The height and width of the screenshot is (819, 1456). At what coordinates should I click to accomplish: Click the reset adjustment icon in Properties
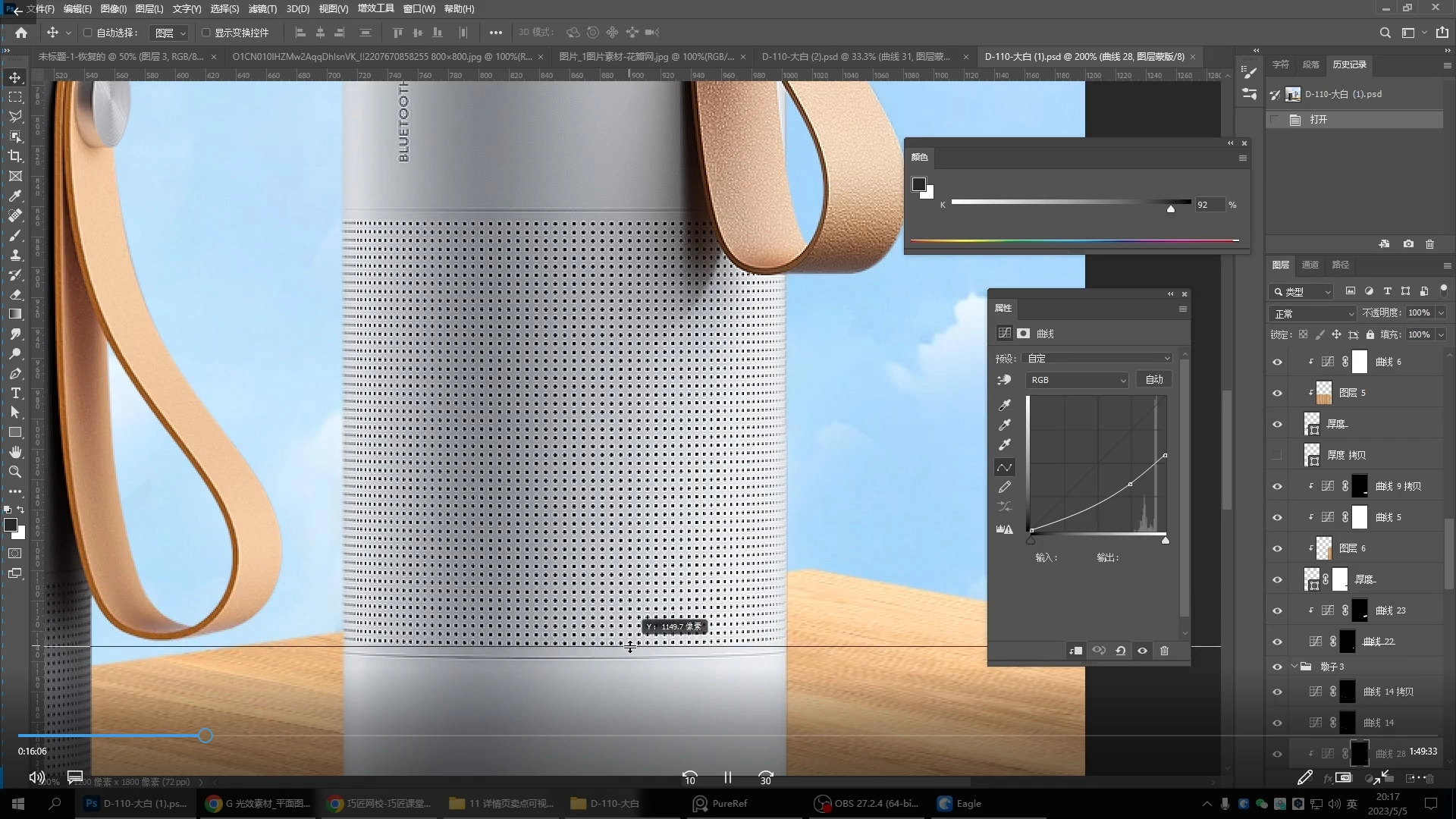[x=1120, y=651]
